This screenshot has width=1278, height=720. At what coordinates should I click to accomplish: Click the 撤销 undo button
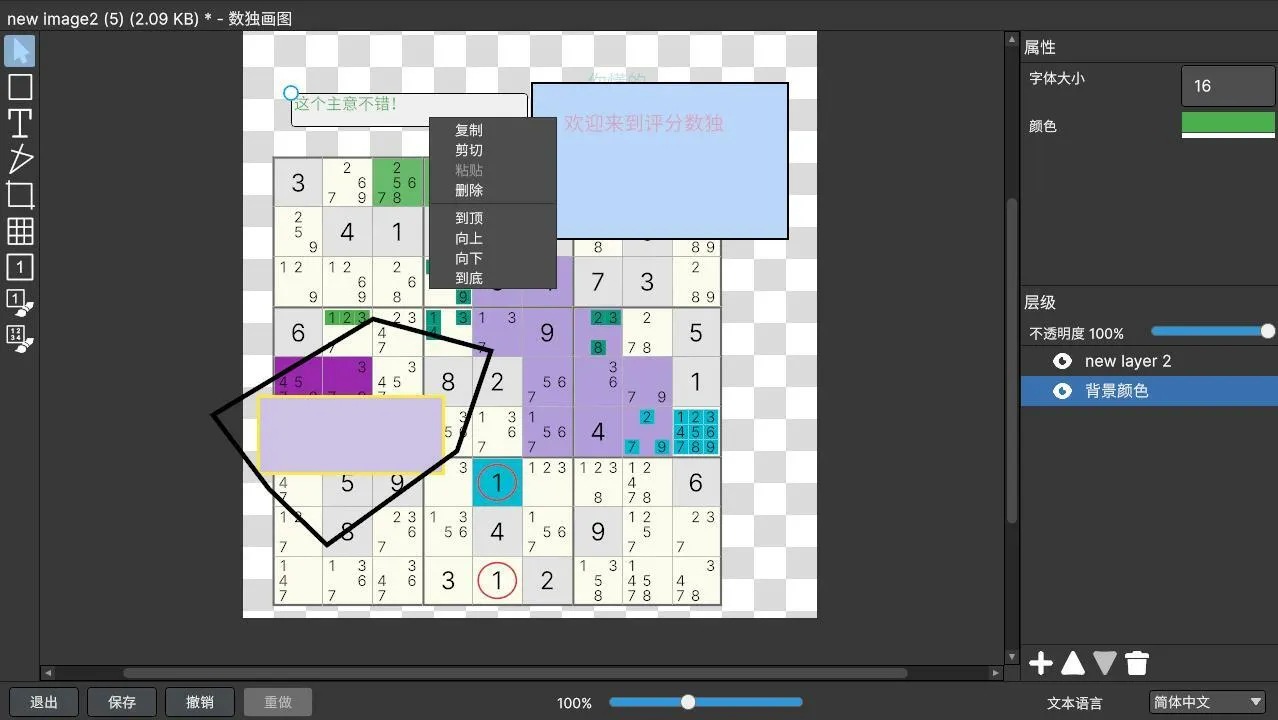pos(200,702)
